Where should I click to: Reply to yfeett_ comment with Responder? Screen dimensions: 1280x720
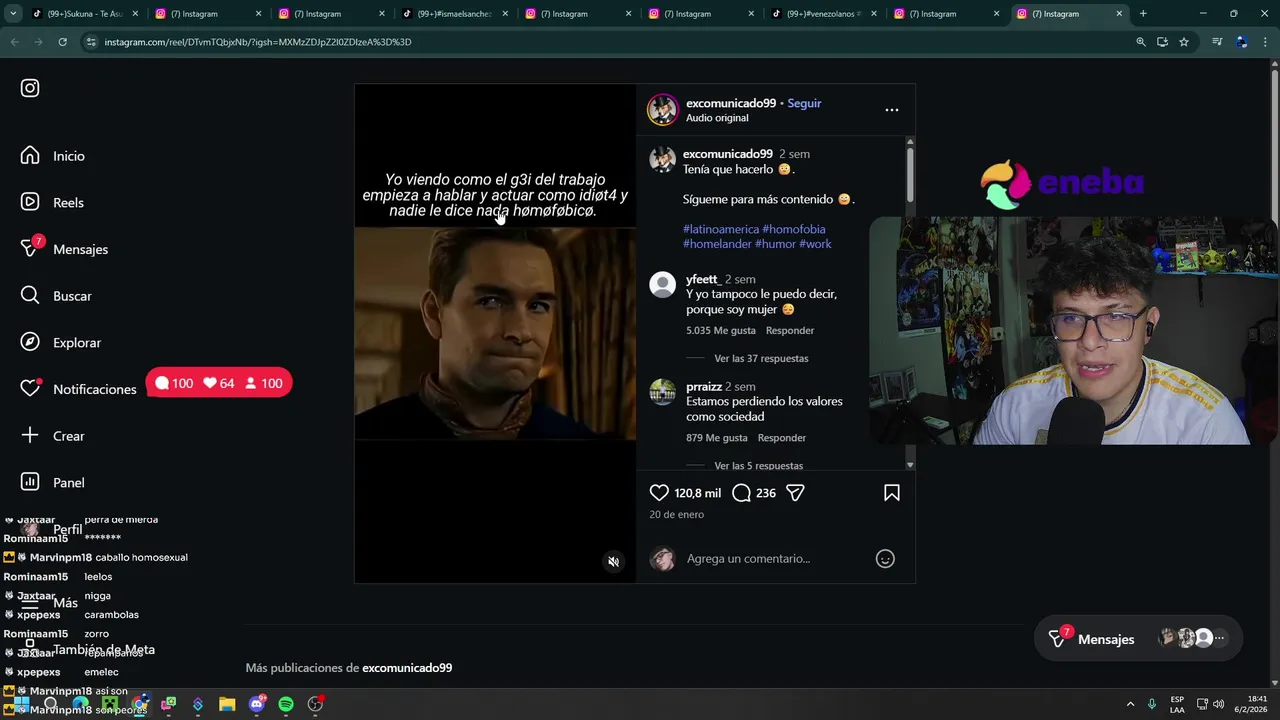[790, 330]
